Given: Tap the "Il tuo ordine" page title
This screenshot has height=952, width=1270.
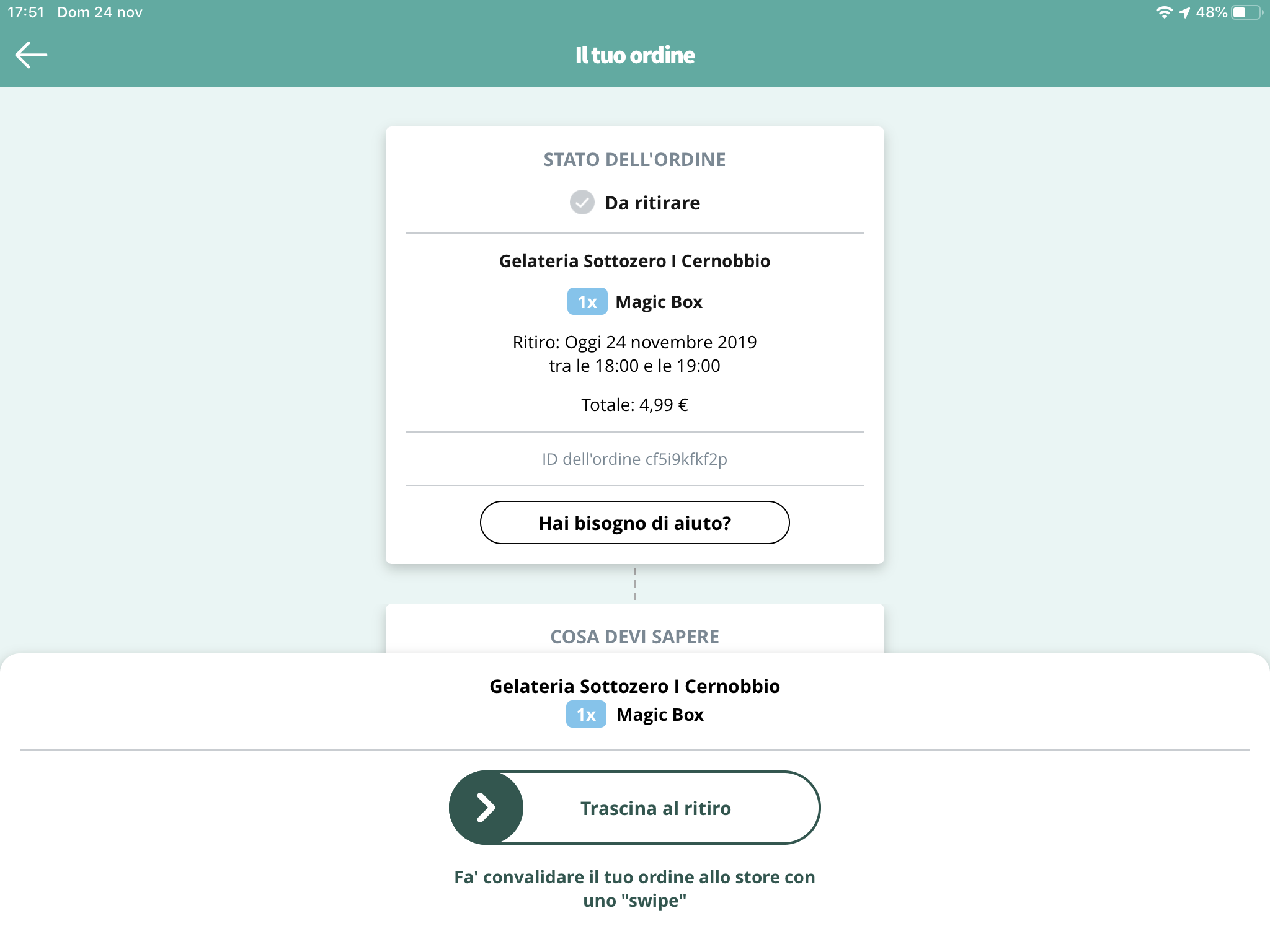Looking at the screenshot, I should coord(635,55).
